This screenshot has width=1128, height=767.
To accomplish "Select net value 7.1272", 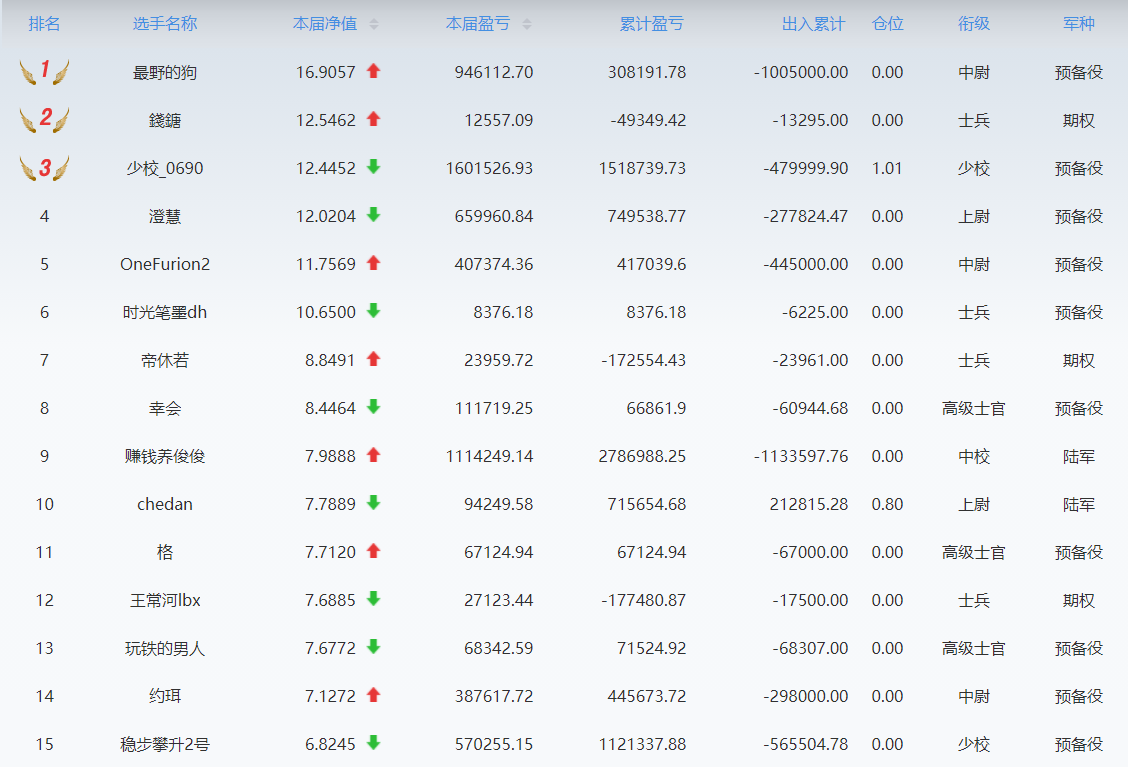I will [x=330, y=696].
